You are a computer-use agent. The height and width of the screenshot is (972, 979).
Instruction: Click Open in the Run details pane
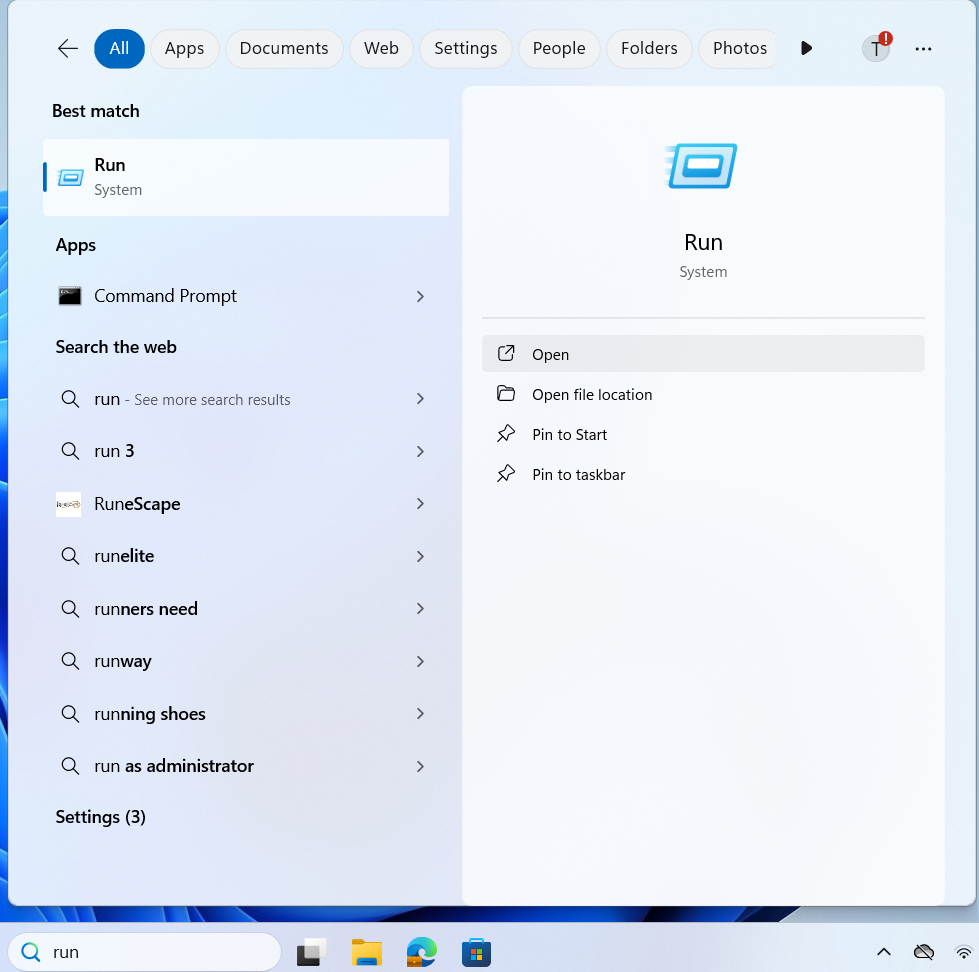tap(550, 354)
